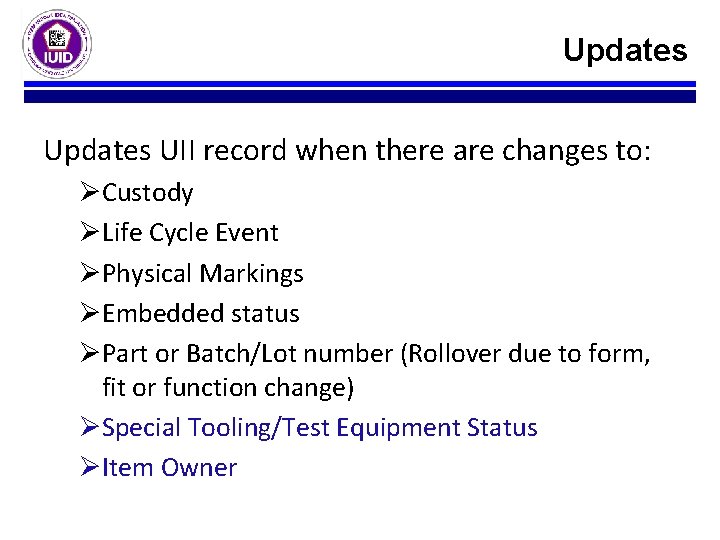The width and height of the screenshot is (720, 540).
Task: Click the arrow bullet beside Part or Batch/Lot
Action: [x=90, y=353]
